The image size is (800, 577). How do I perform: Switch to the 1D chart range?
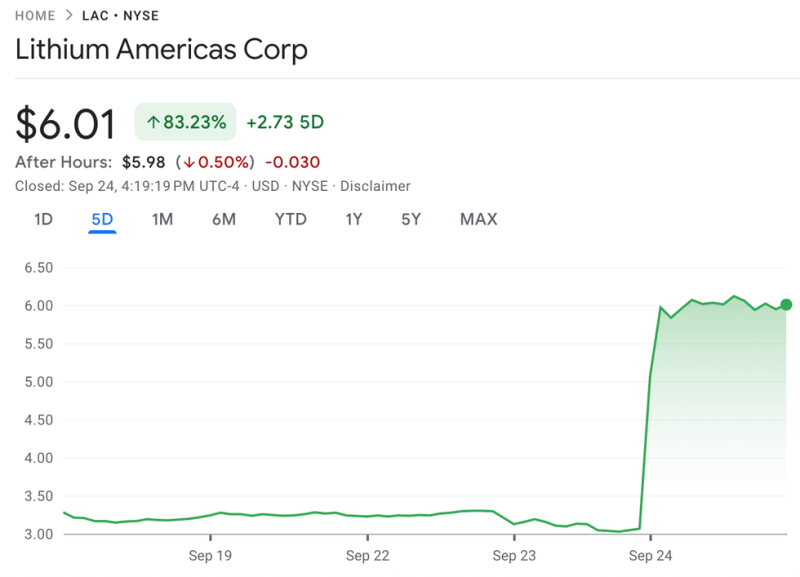[43, 219]
